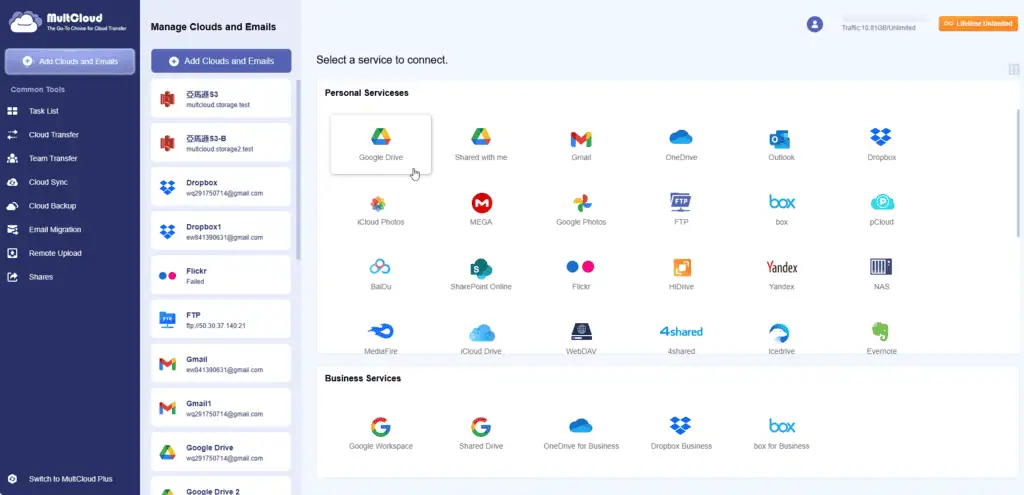Screen dimensions: 1024x495
Task: Select SharePoint Online service
Action: pyautogui.click(x=481, y=268)
